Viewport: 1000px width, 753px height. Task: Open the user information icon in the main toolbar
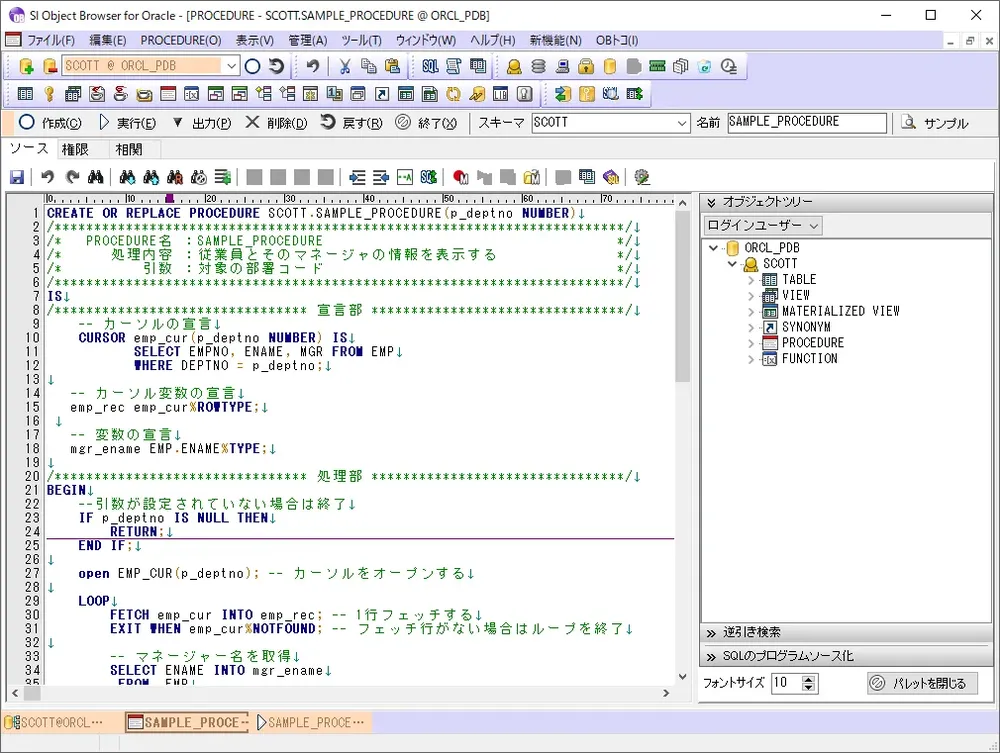point(514,66)
